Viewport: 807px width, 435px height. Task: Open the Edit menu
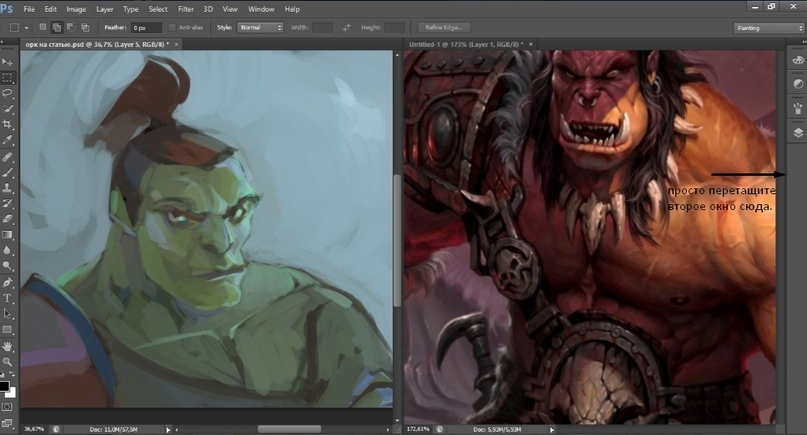pos(50,9)
